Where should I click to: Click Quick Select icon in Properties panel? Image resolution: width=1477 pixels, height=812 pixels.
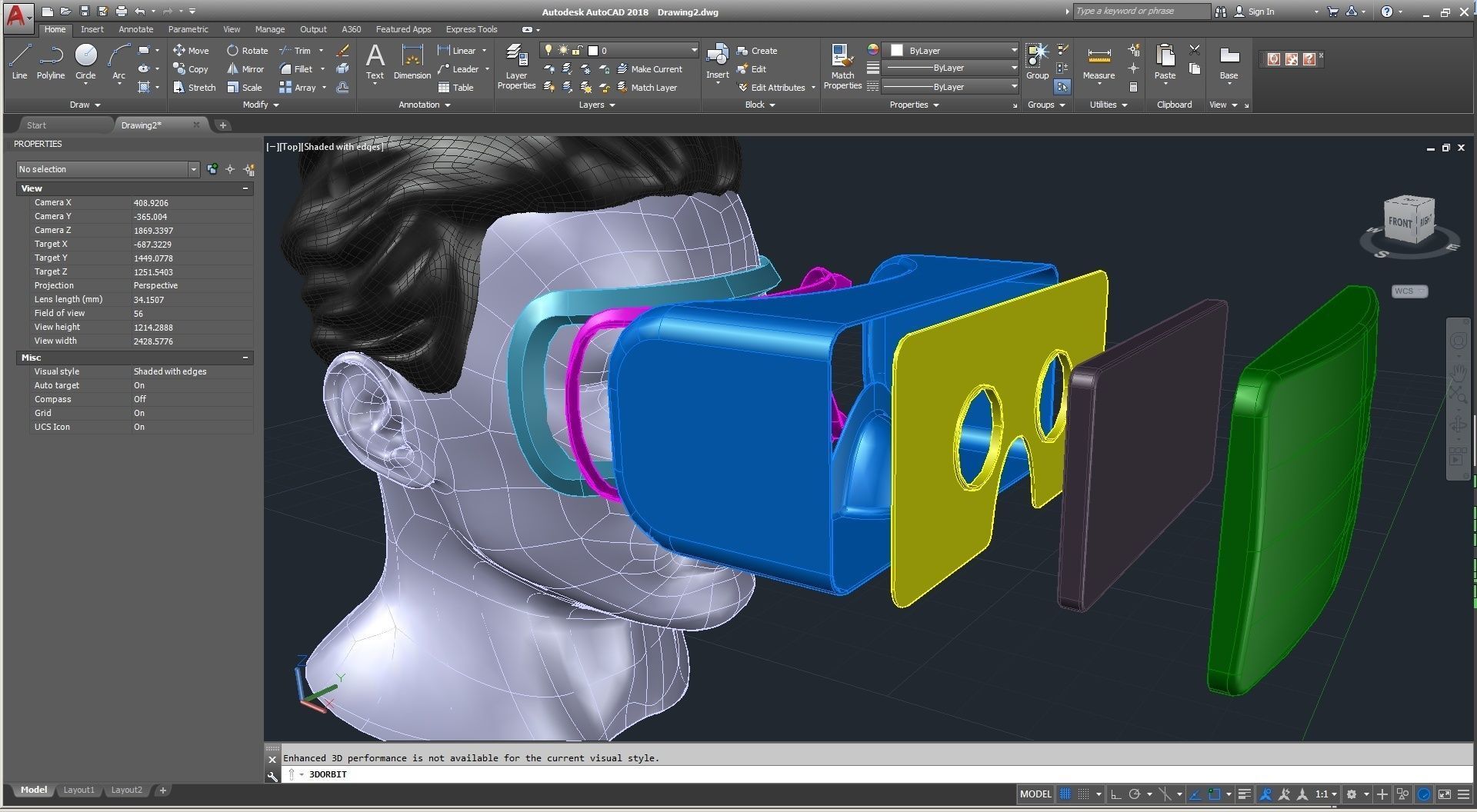(x=248, y=169)
